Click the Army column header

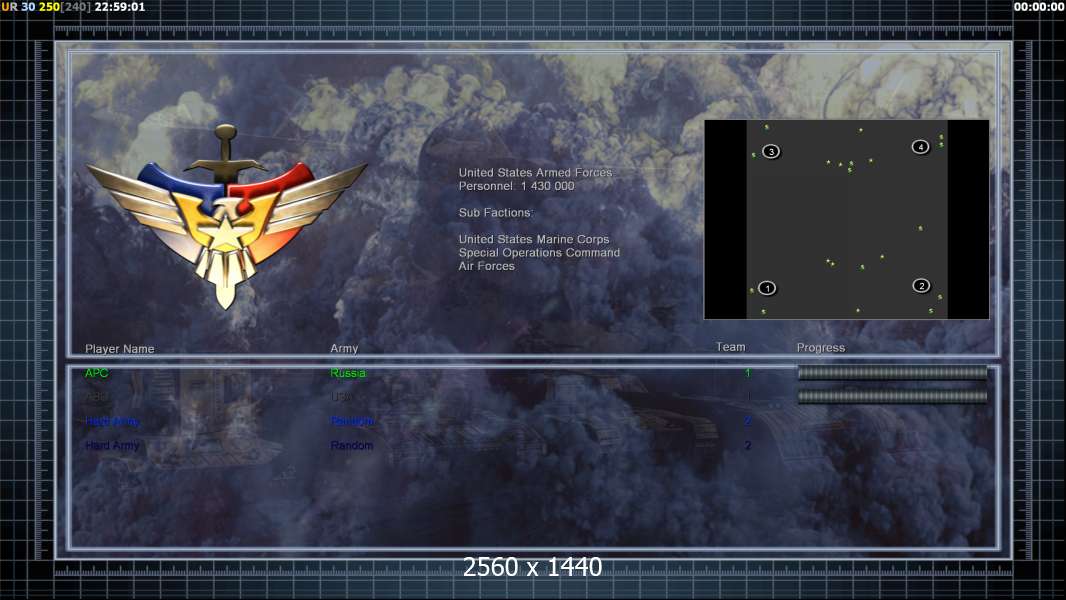pyautogui.click(x=344, y=348)
